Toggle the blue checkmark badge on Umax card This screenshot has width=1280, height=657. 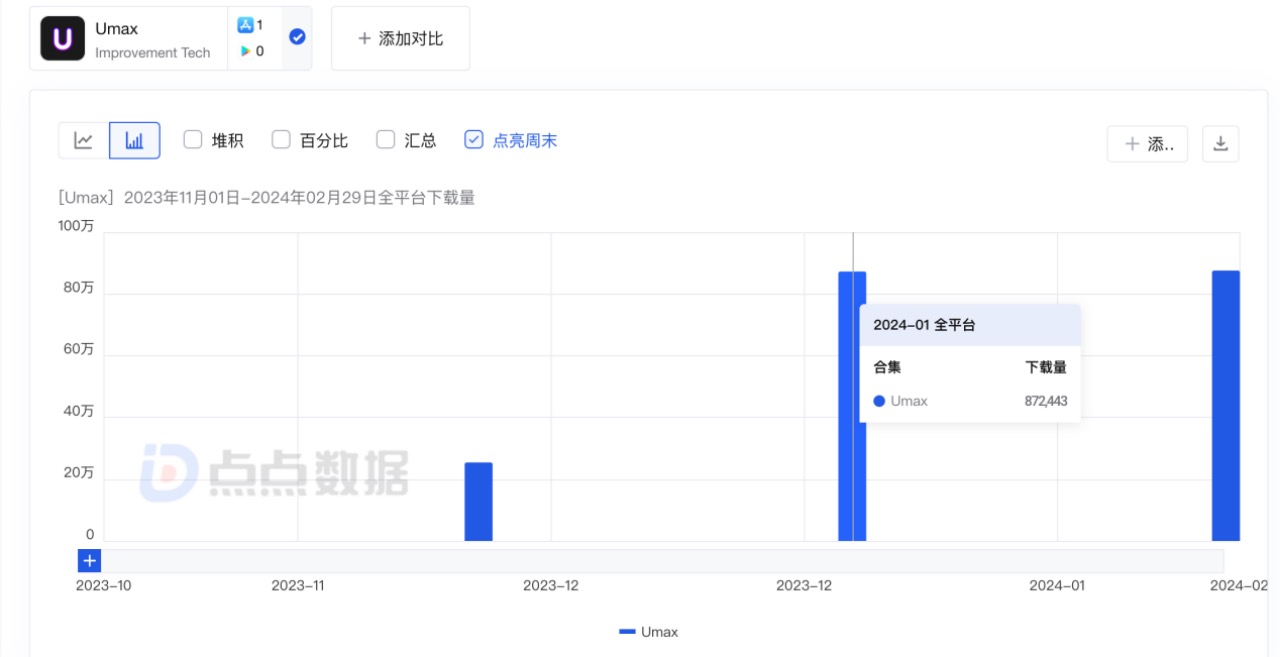pos(297,37)
